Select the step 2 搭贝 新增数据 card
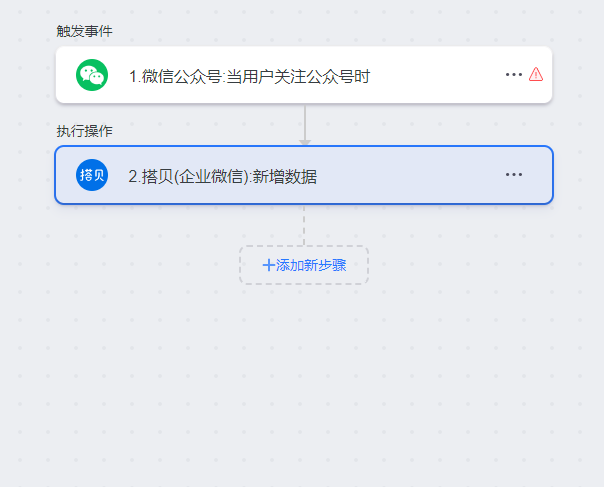 [304, 175]
